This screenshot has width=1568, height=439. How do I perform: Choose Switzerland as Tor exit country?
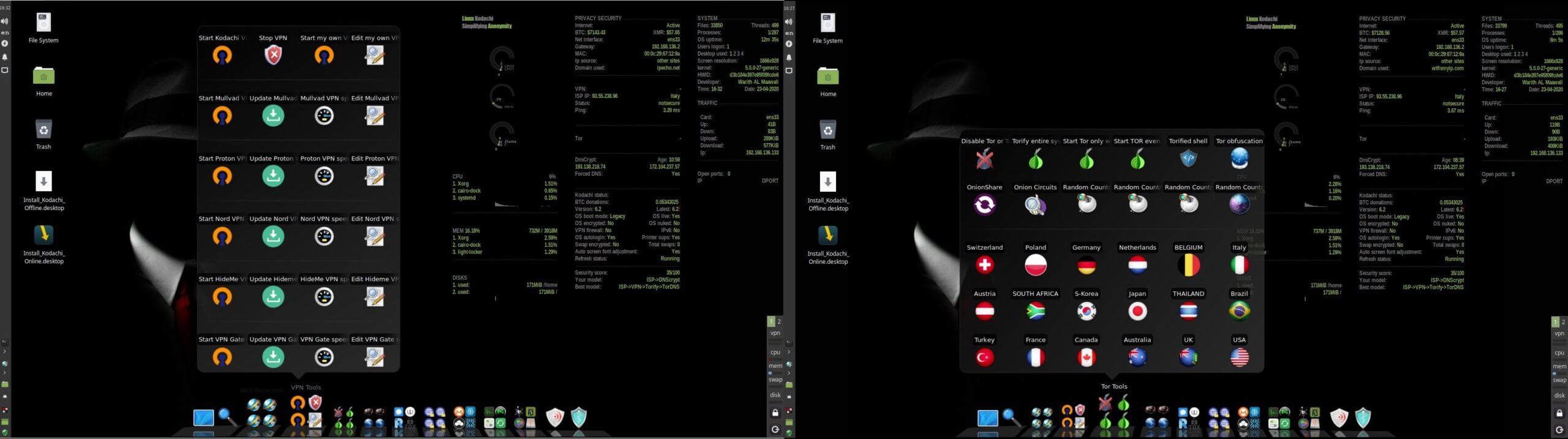pos(984,265)
